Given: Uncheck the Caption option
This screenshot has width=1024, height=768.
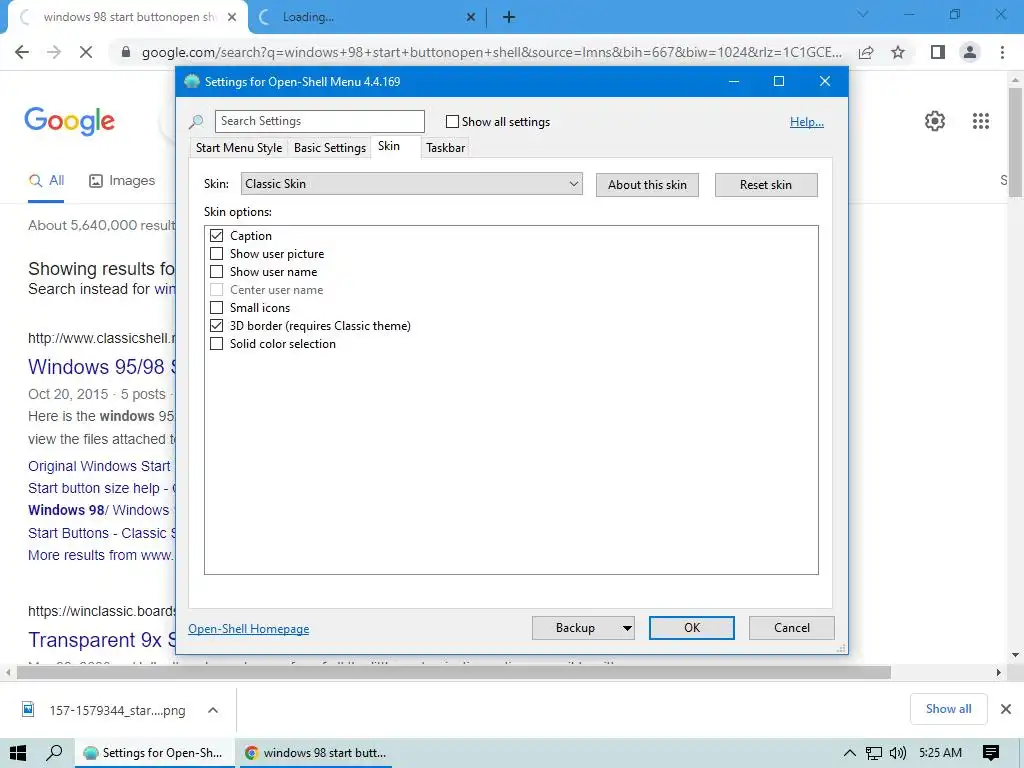Looking at the screenshot, I should coord(216,235).
